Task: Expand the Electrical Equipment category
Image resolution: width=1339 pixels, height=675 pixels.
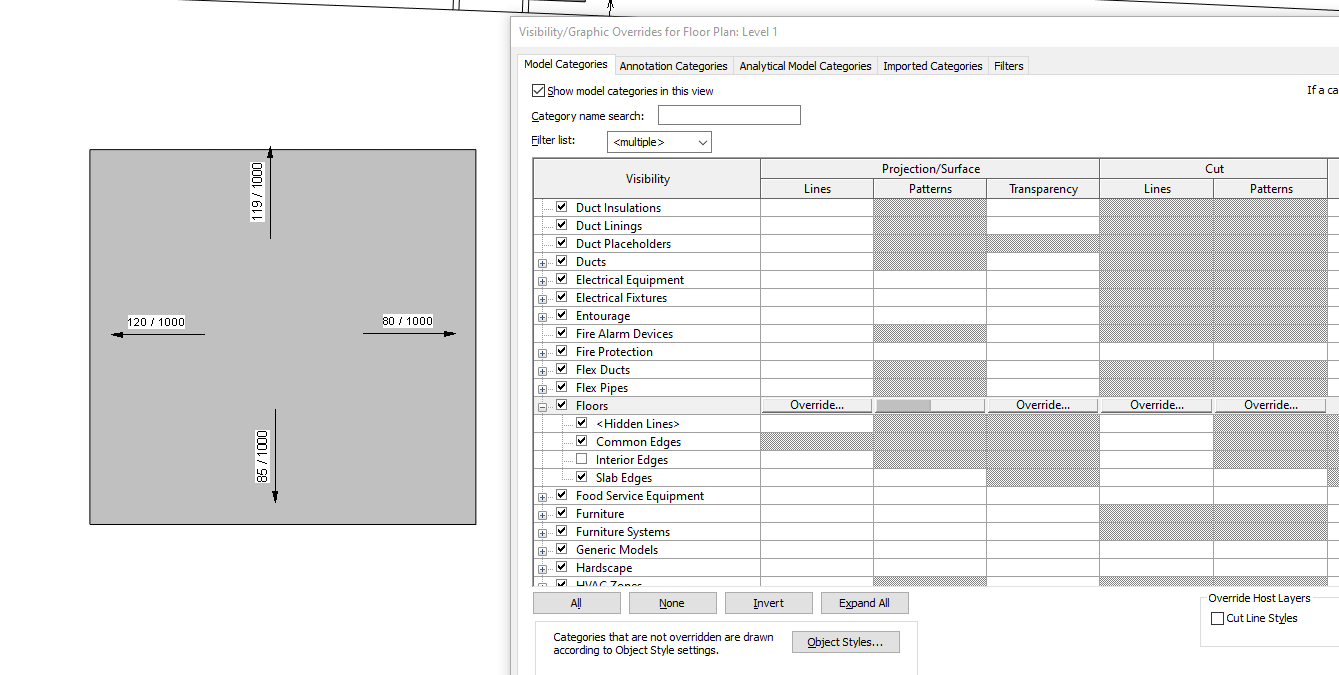Action: (543, 281)
